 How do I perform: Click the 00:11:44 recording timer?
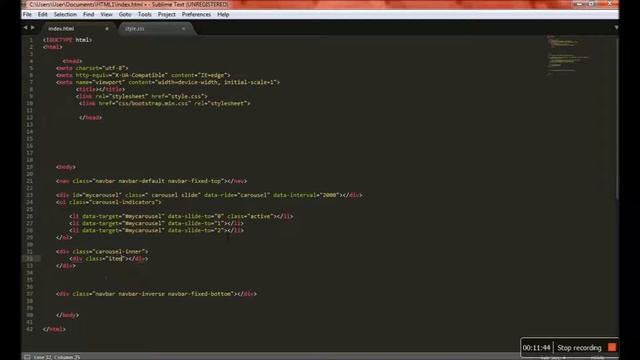pyautogui.click(x=536, y=348)
